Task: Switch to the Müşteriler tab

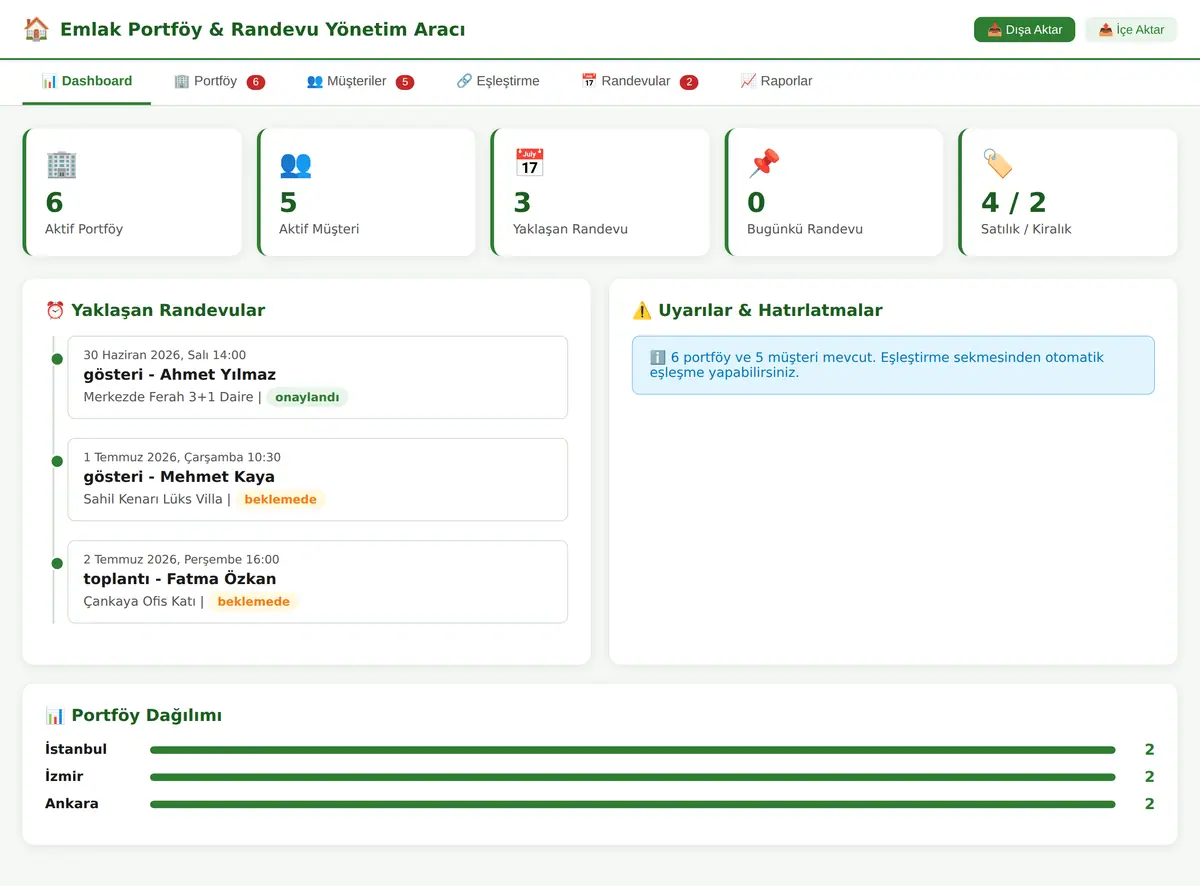Action: [x=360, y=82]
